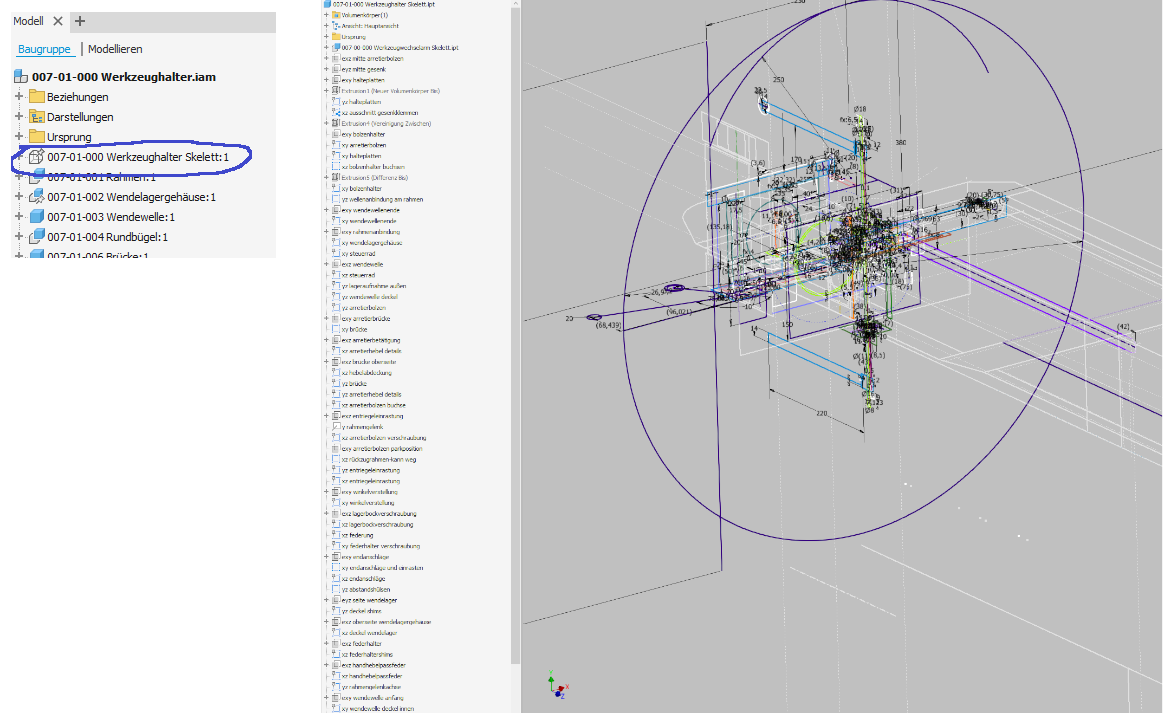The image size is (1175, 713).
Task: Select 007-00-000 Werkzeugwechselarm Skelett.ipt derived part
Action: click(400, 47)
